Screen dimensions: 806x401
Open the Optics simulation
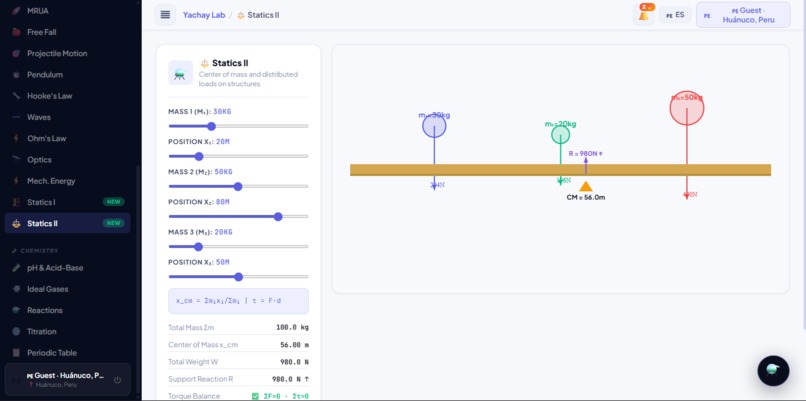point(67,159)
